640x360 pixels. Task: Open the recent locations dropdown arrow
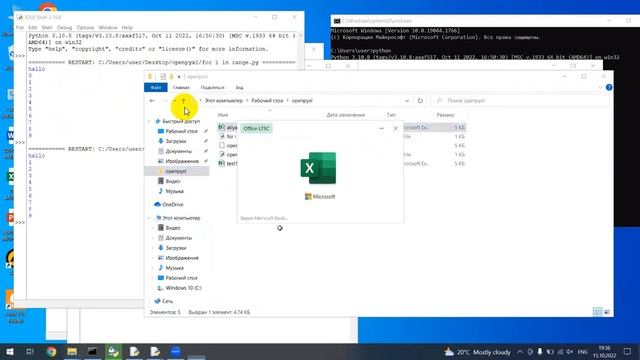coord(175,100)
